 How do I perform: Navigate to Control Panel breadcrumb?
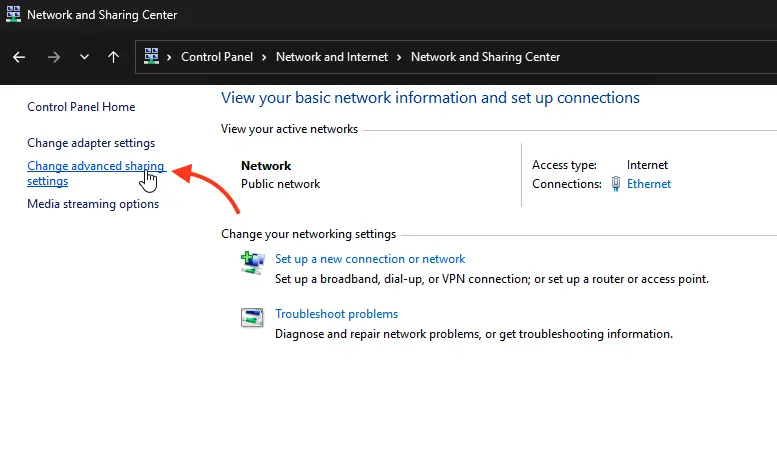(x=217, y=57)
